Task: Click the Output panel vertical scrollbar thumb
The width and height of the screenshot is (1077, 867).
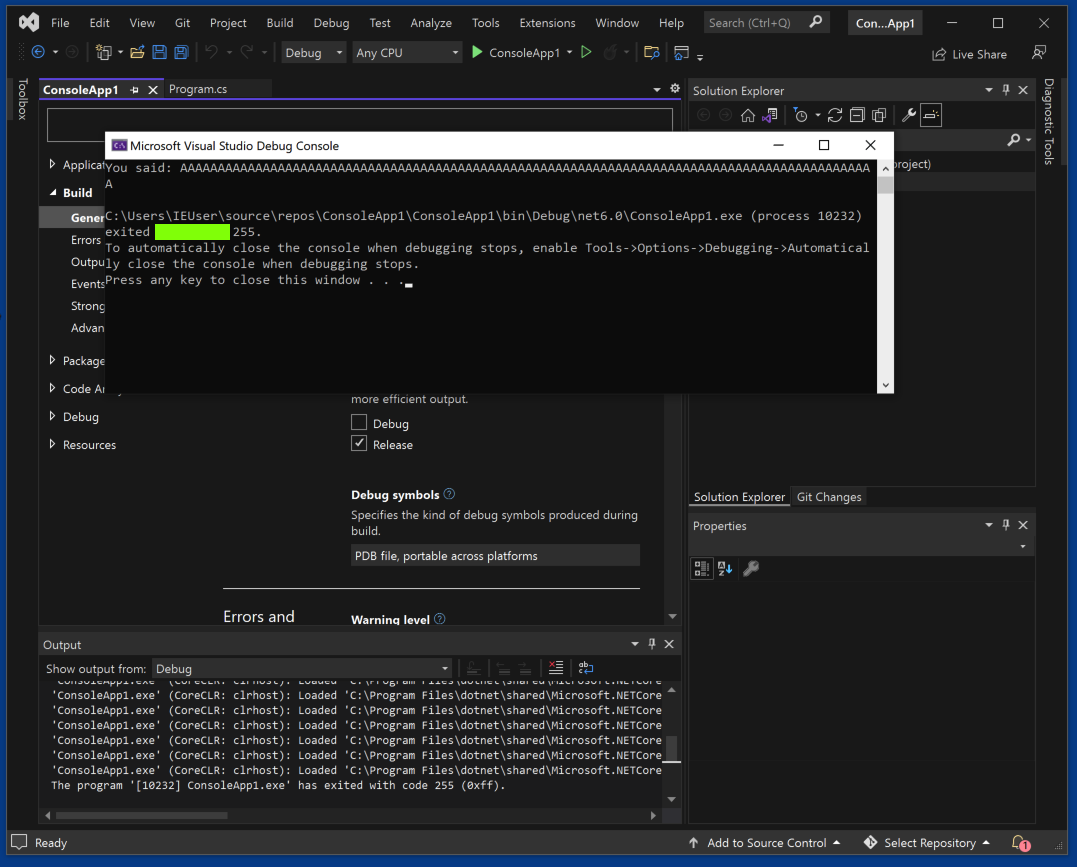Action: click(672, 749)
